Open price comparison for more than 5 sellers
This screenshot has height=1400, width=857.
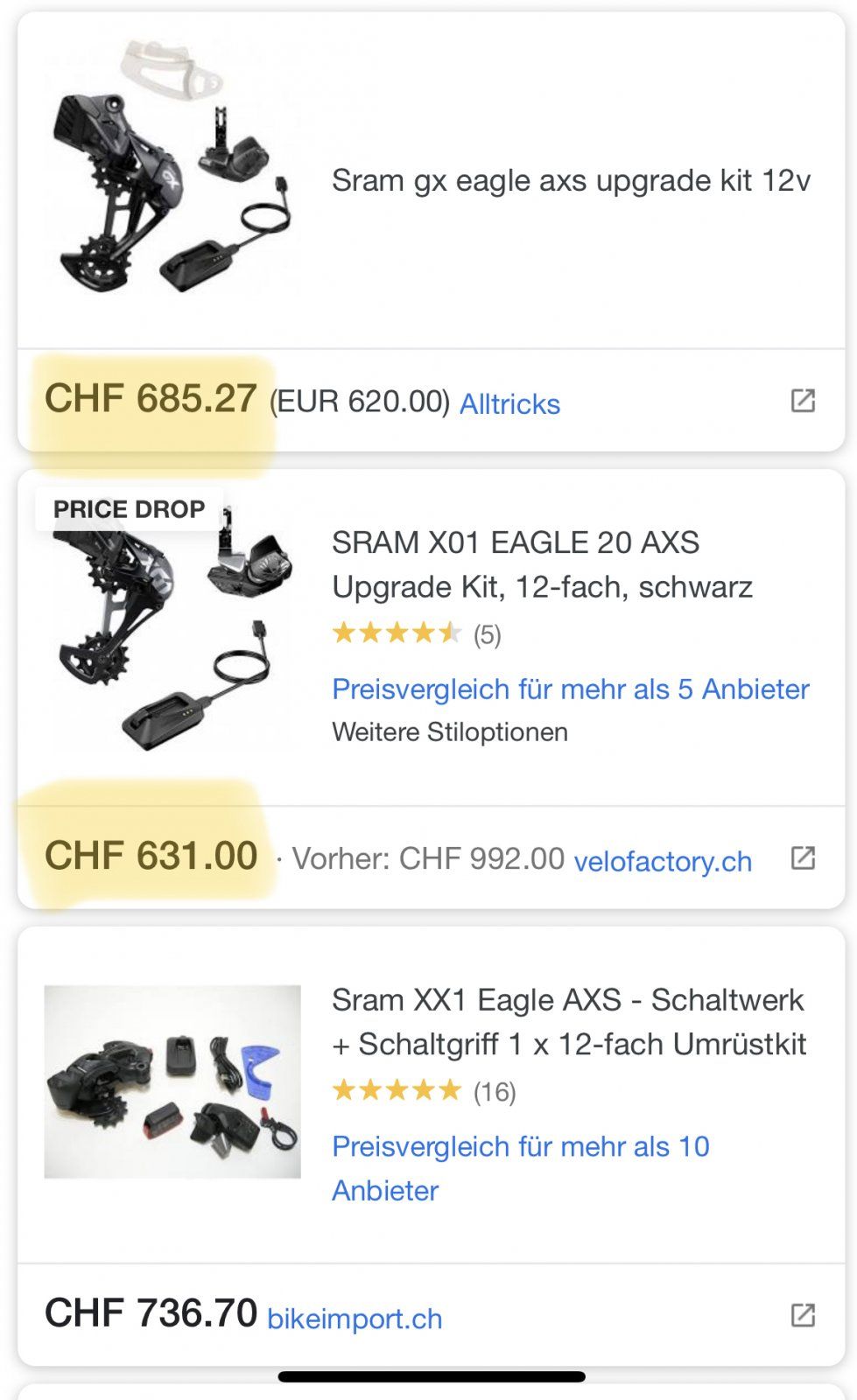[x=570, y=689]
